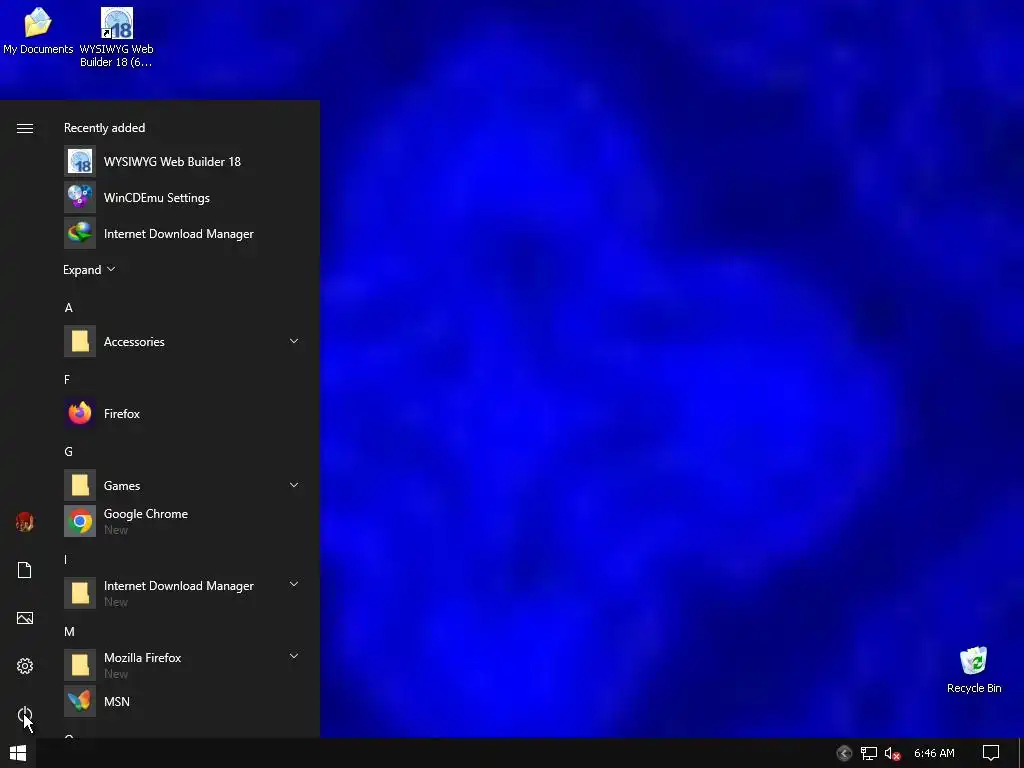Click the Recently added heading

(104, 128)
